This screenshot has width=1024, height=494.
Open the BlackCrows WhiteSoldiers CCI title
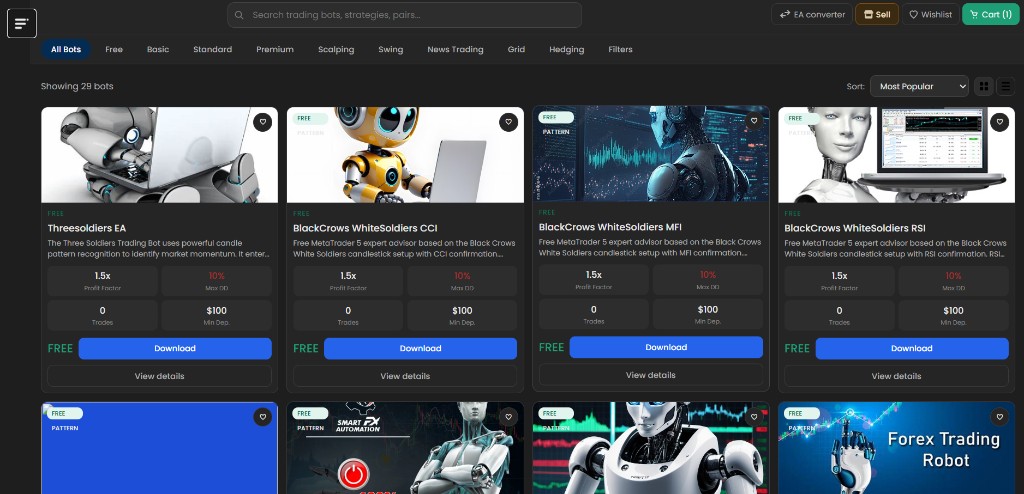click(x=365, y=228)
